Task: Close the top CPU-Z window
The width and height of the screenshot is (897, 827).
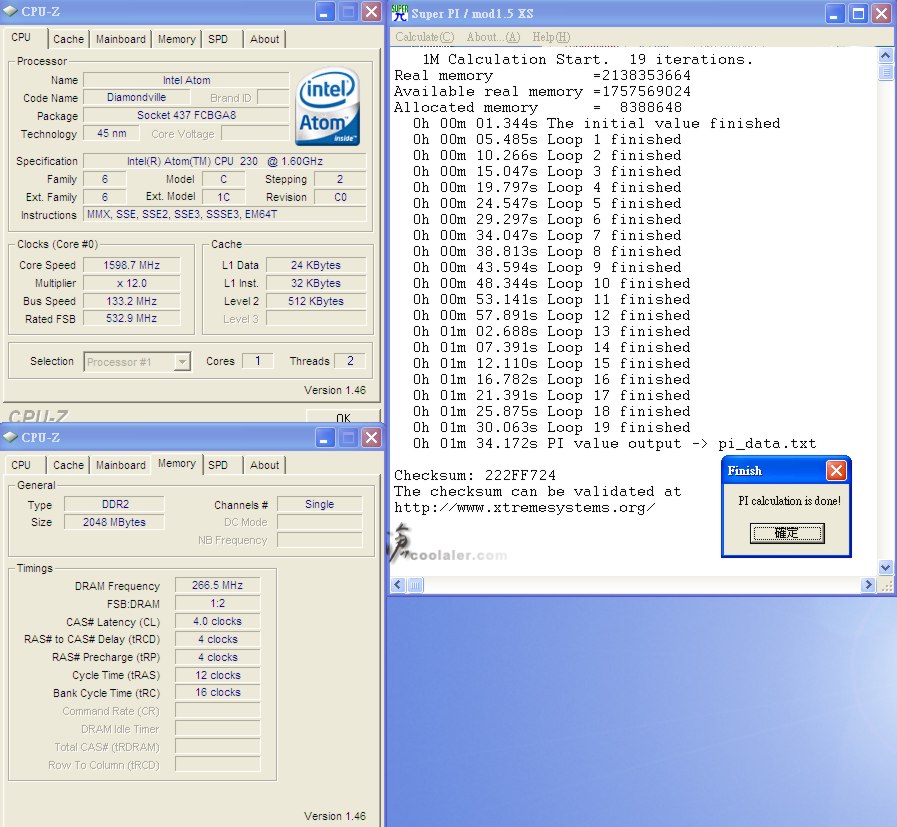Action: pos(371,12)
